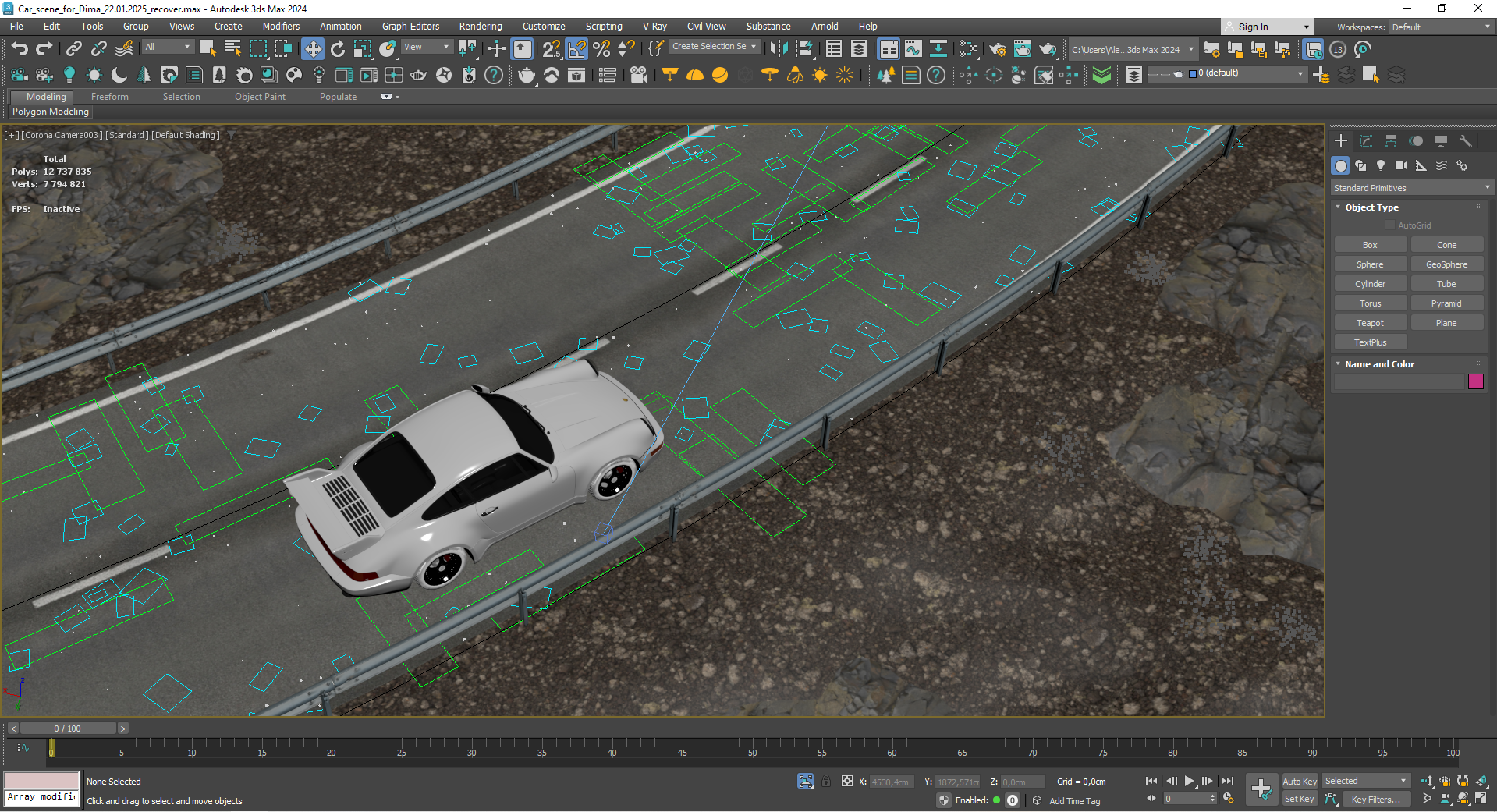The width and height of the screenshot is (1497, 812).
Task: Click the Teapot primitive button
Action: (1370, 323)
